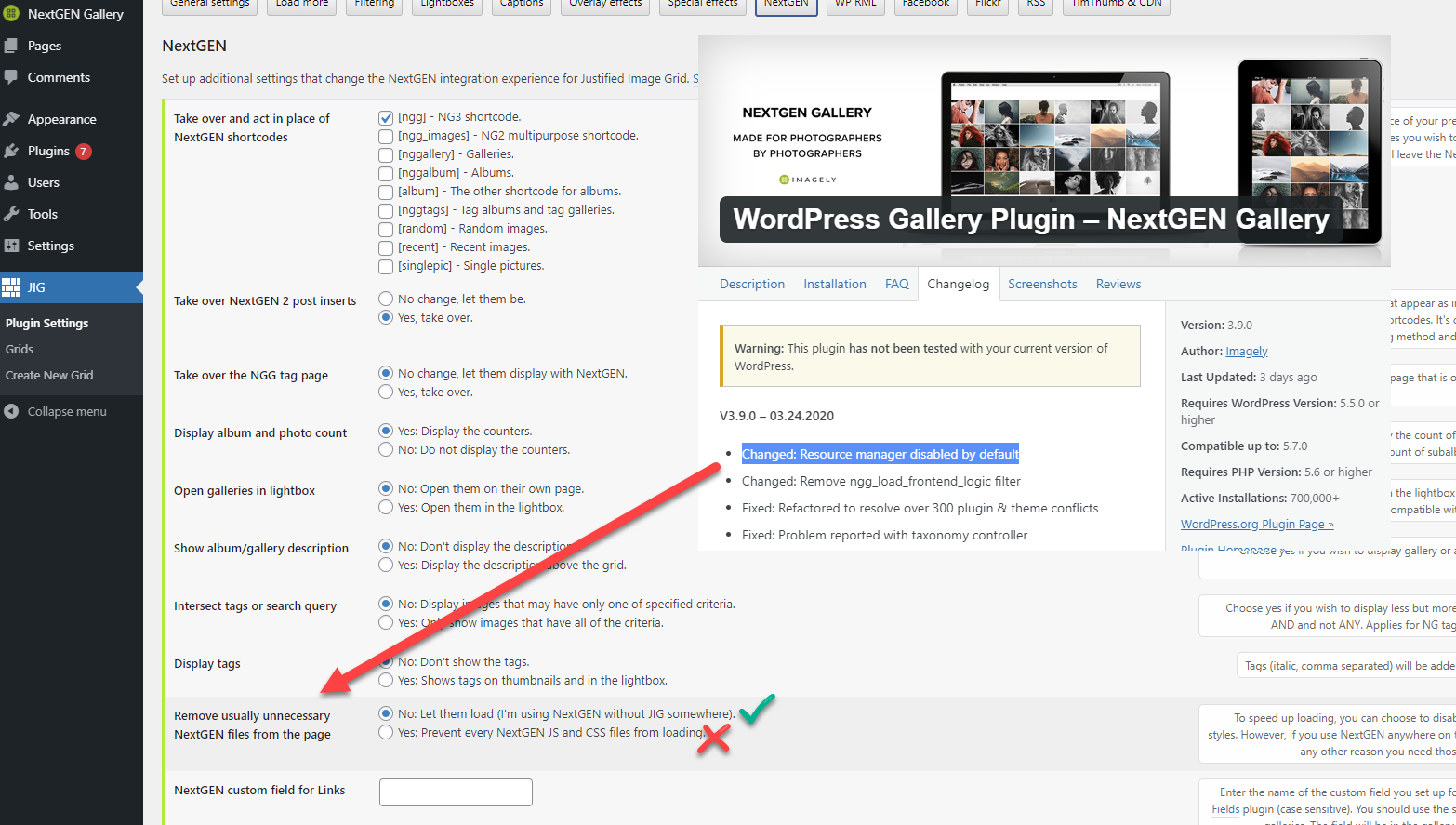Click the Tools wrench icon
This screenshot has width=1456, height=825.
(x=11, y=214)
